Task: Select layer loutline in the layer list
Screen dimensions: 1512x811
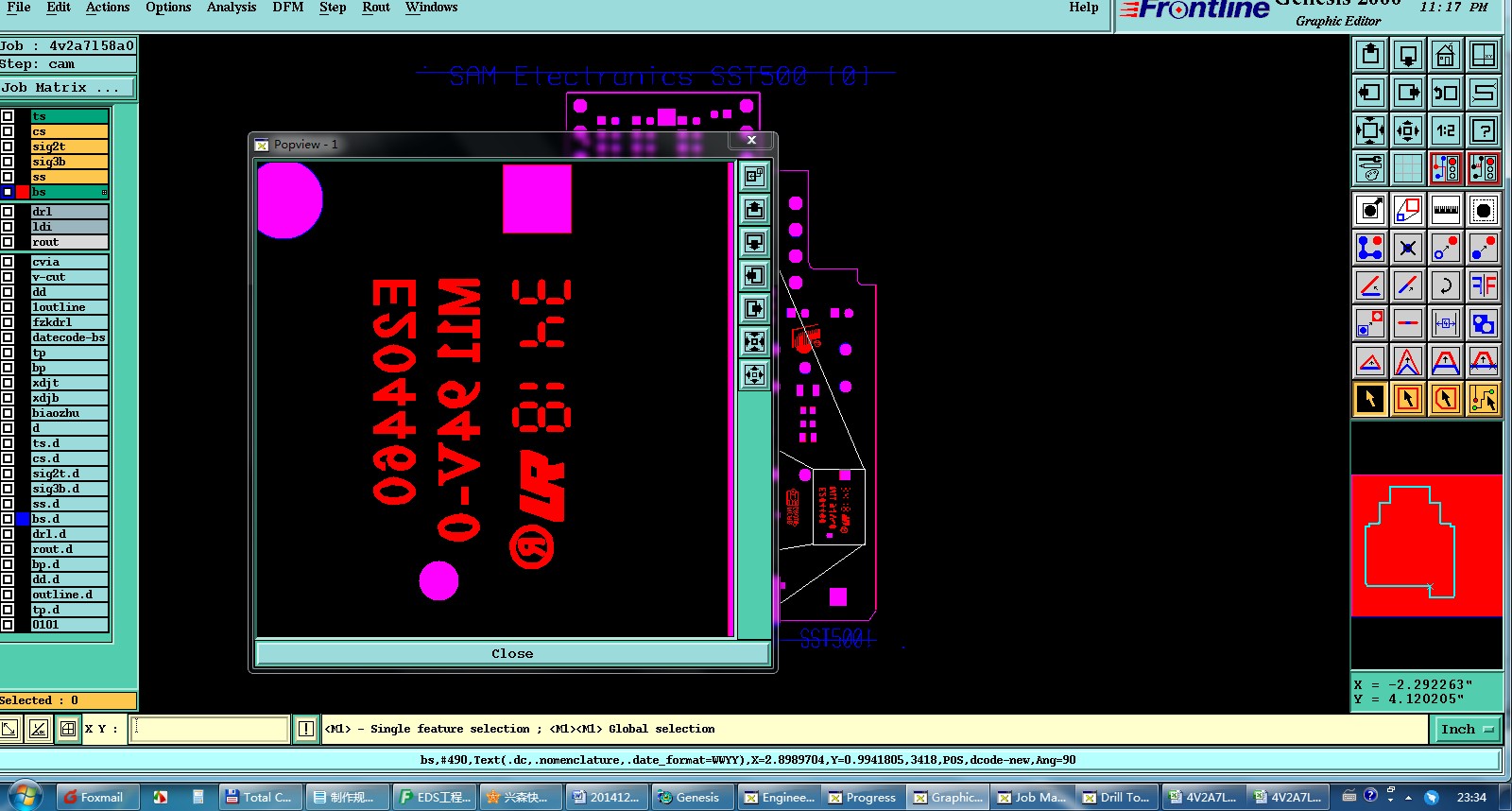Action: (x=69, y=307)
